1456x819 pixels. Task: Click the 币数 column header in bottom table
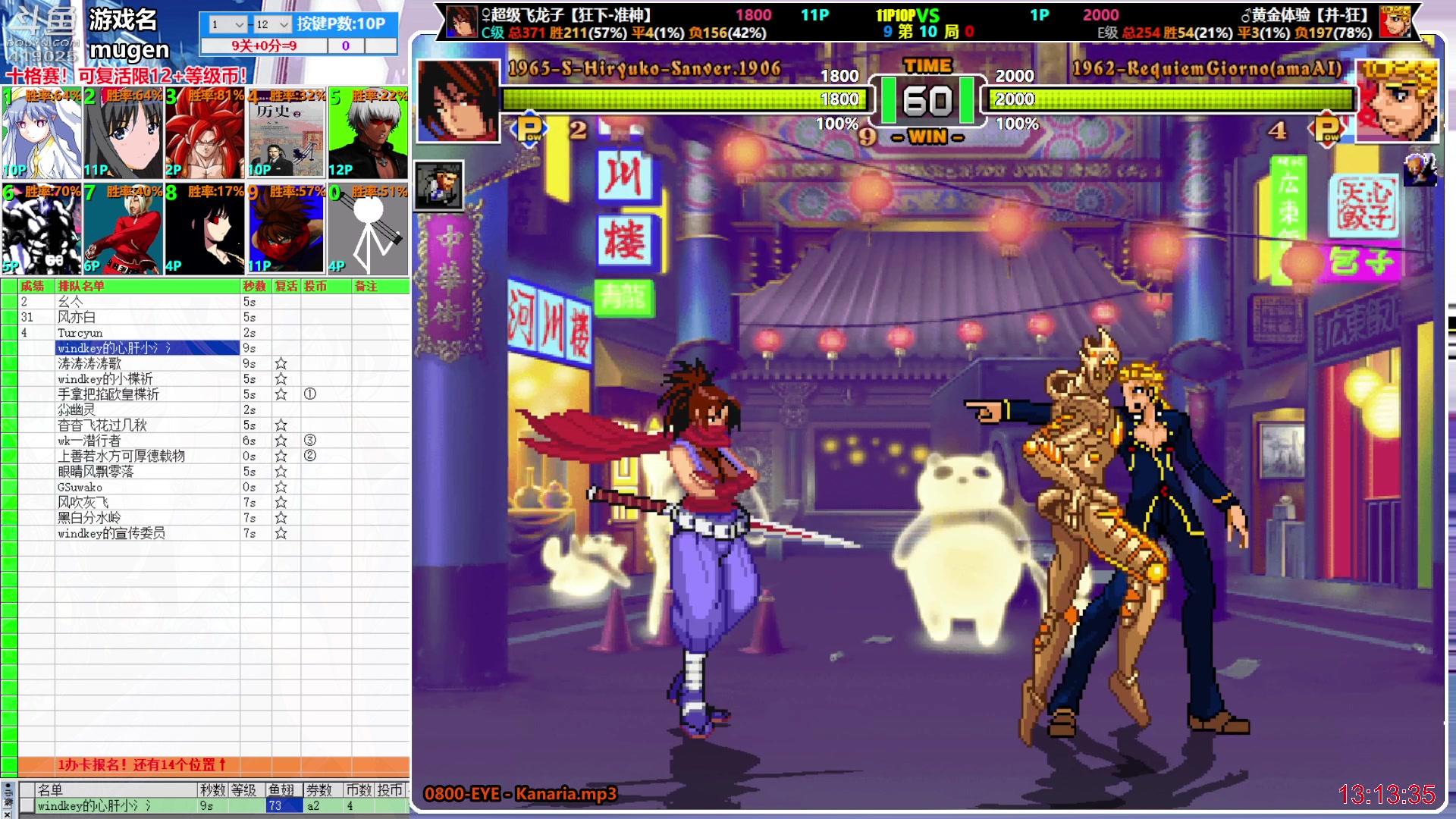point(359,790)
